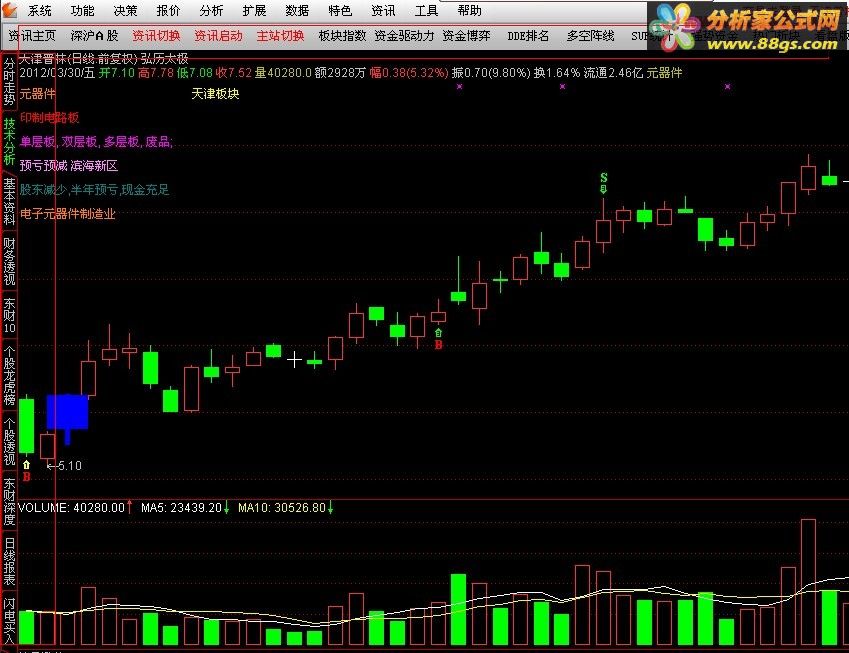Click the B buy signal marker mid-chart
Screen dimensions: 849x653
(x=439, y=339)
